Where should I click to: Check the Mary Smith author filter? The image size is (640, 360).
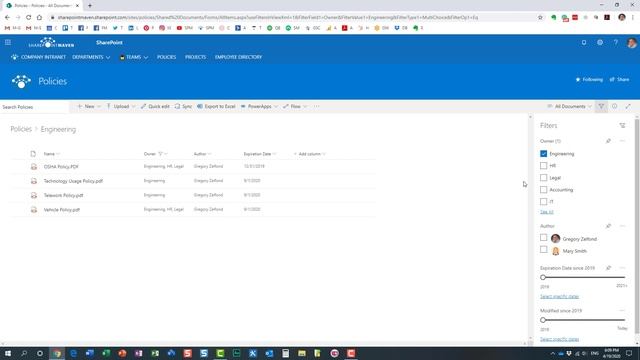tap(543, 249)
